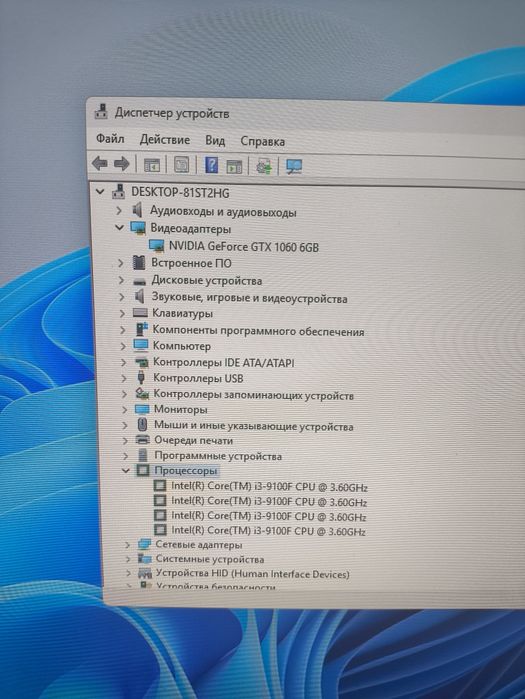This screenshot has height=699, width=525.
Task: Expand the Контроллеры USB category
Action: [x=123, y=378]
